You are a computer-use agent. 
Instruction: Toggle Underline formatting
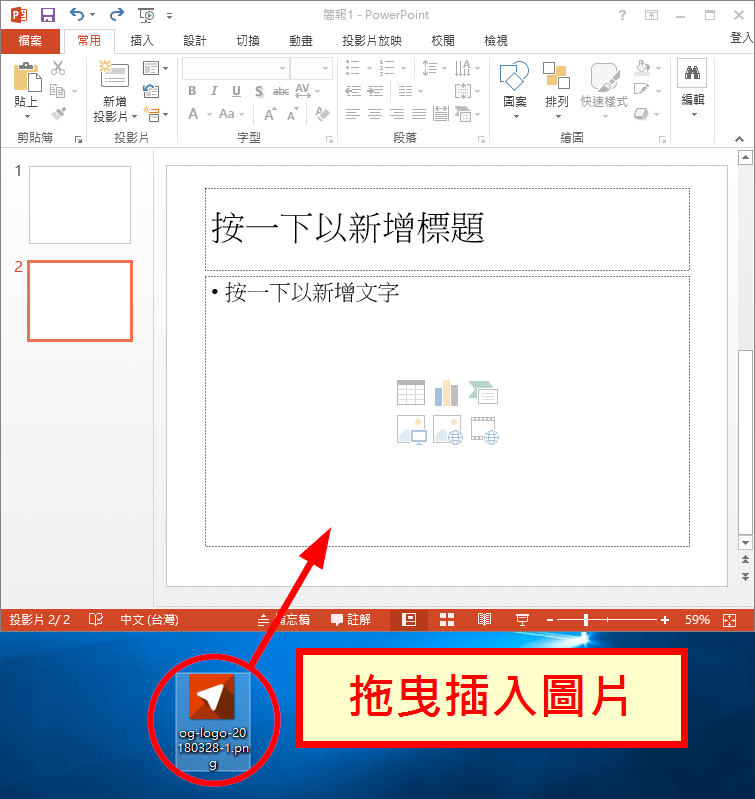coord(236,91)
